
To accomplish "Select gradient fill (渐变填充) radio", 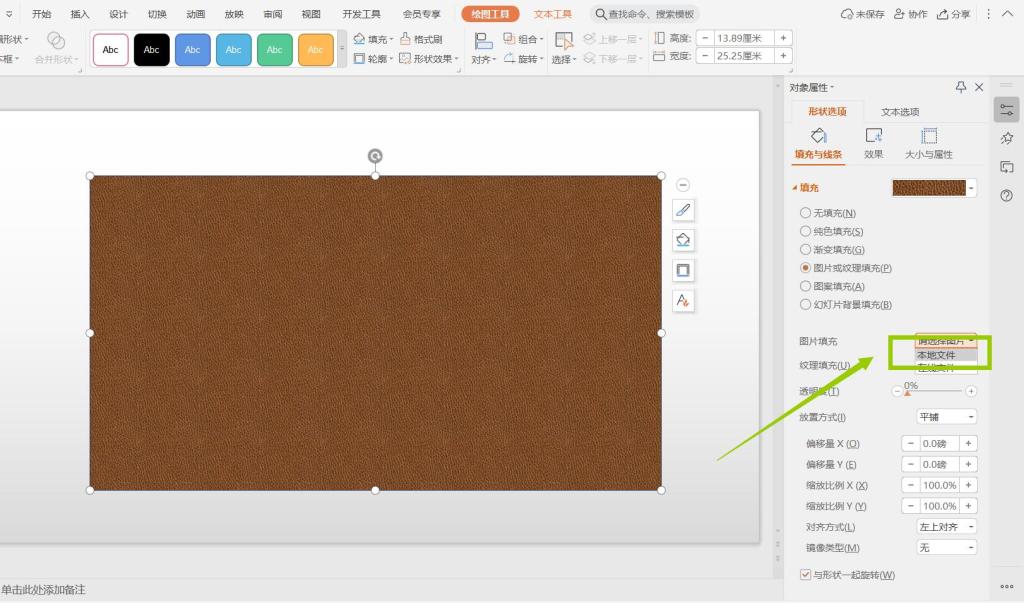I will point(805,250).
